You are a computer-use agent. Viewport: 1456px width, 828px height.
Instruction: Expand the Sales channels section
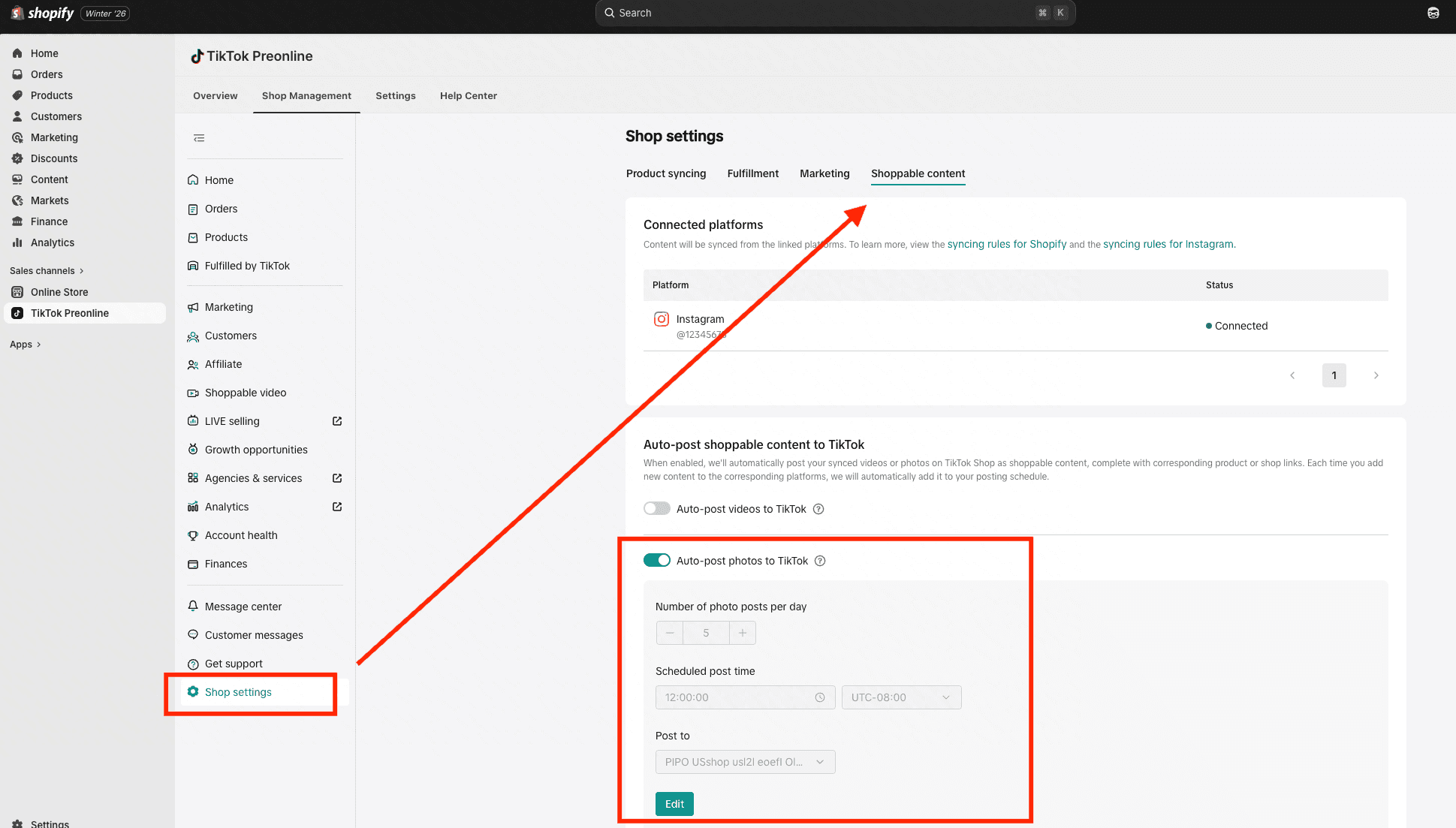tap(47, 271)
